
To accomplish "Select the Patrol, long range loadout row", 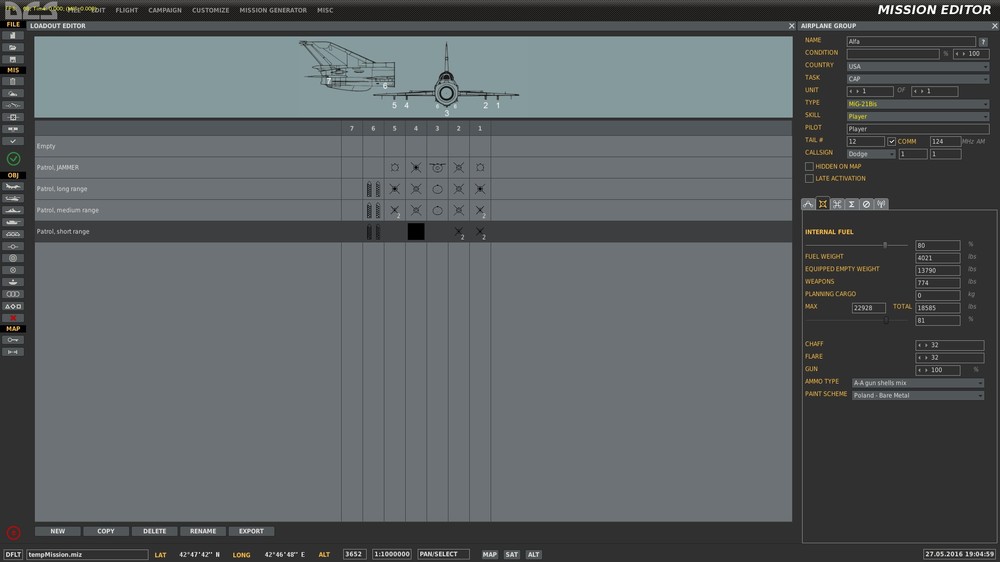I will 413,189.
